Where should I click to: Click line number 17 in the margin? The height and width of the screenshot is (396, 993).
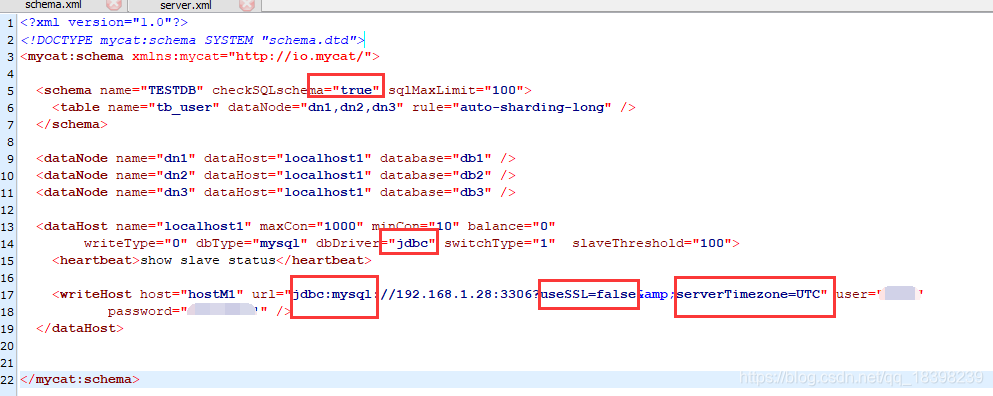click(8, 295)
